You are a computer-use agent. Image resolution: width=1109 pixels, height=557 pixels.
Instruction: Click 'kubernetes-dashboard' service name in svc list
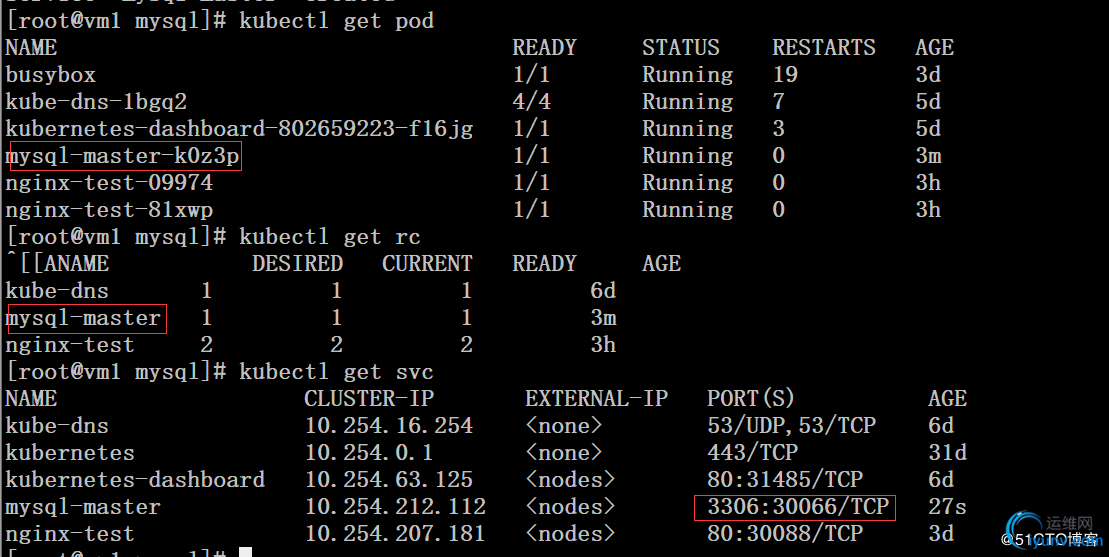pos(135,479)
